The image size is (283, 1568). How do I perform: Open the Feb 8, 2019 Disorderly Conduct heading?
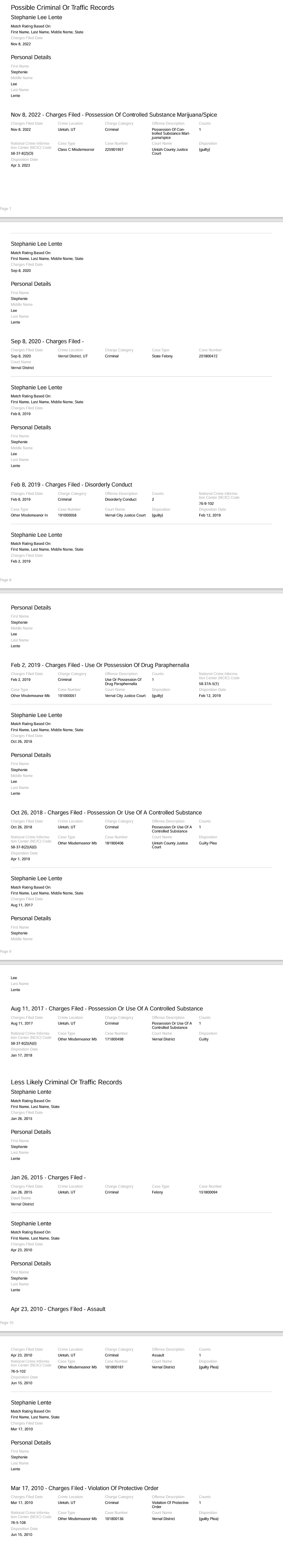(x=71, y=485)
